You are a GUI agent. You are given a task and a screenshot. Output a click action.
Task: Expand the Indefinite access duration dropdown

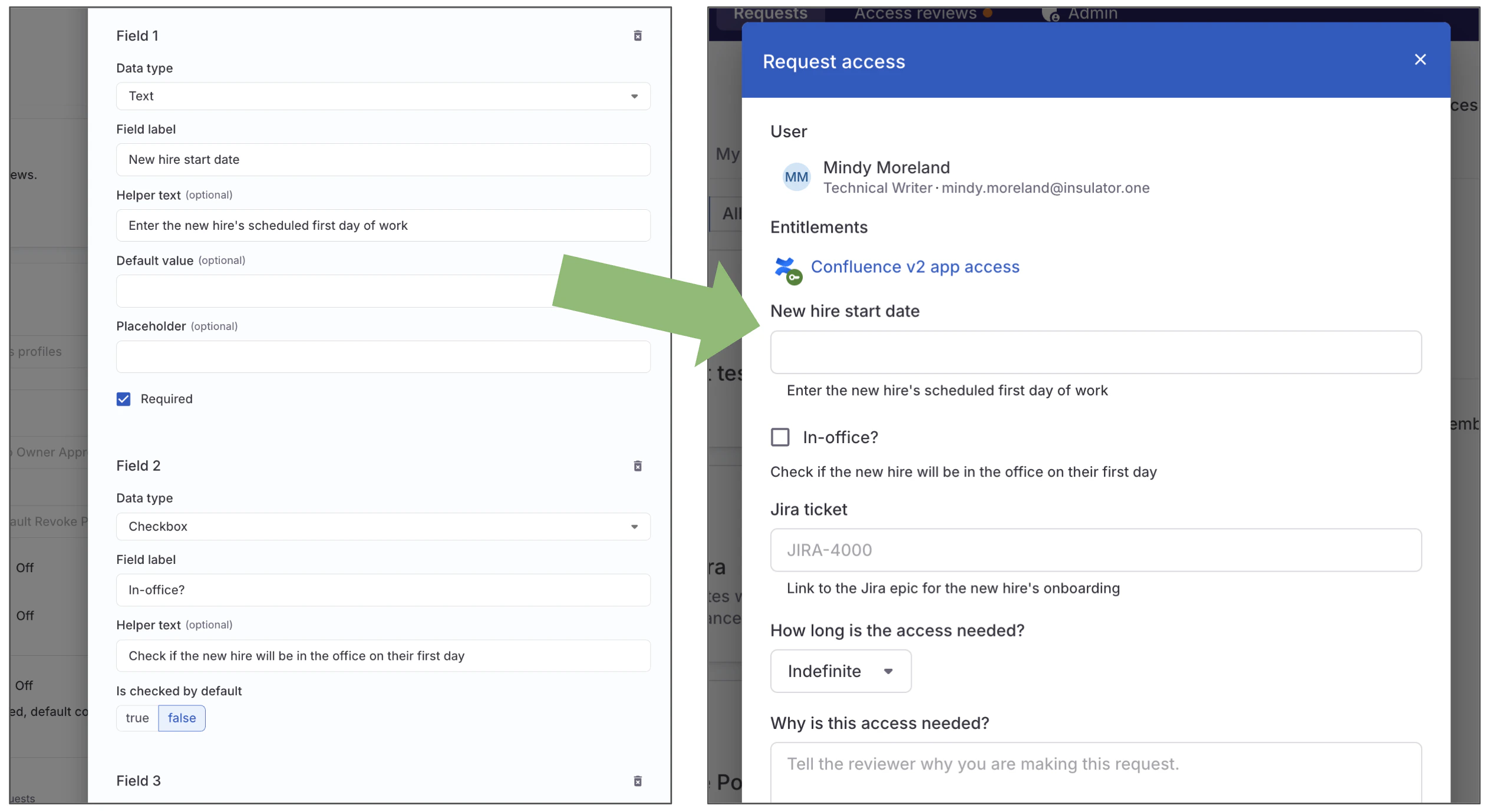point(840,671)
